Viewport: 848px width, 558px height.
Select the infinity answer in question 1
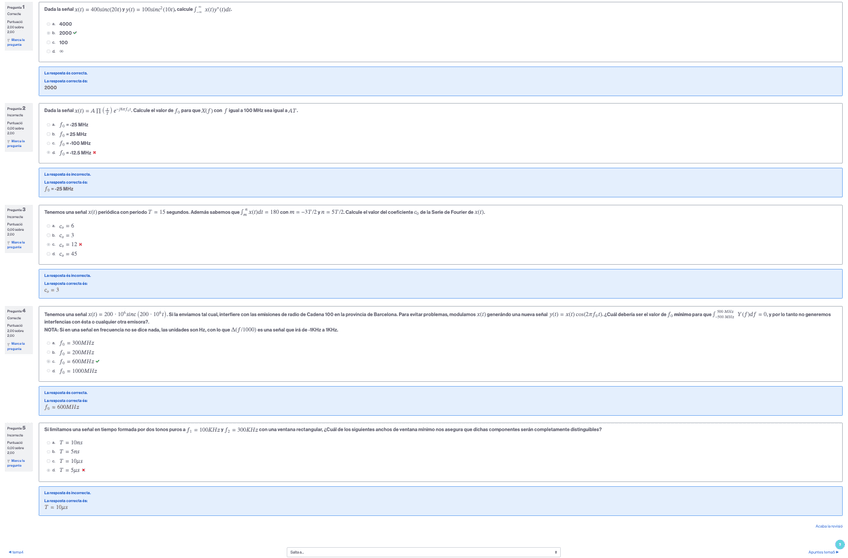pyautogui.click(x=48, y=51)
